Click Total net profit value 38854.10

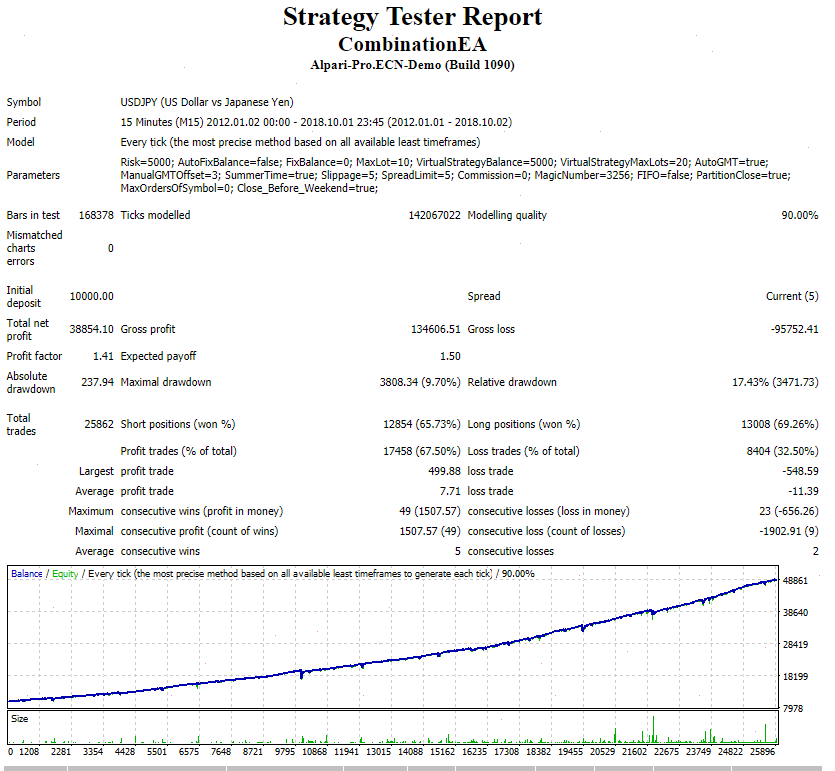pyautogui.click(x=92, y=329)
